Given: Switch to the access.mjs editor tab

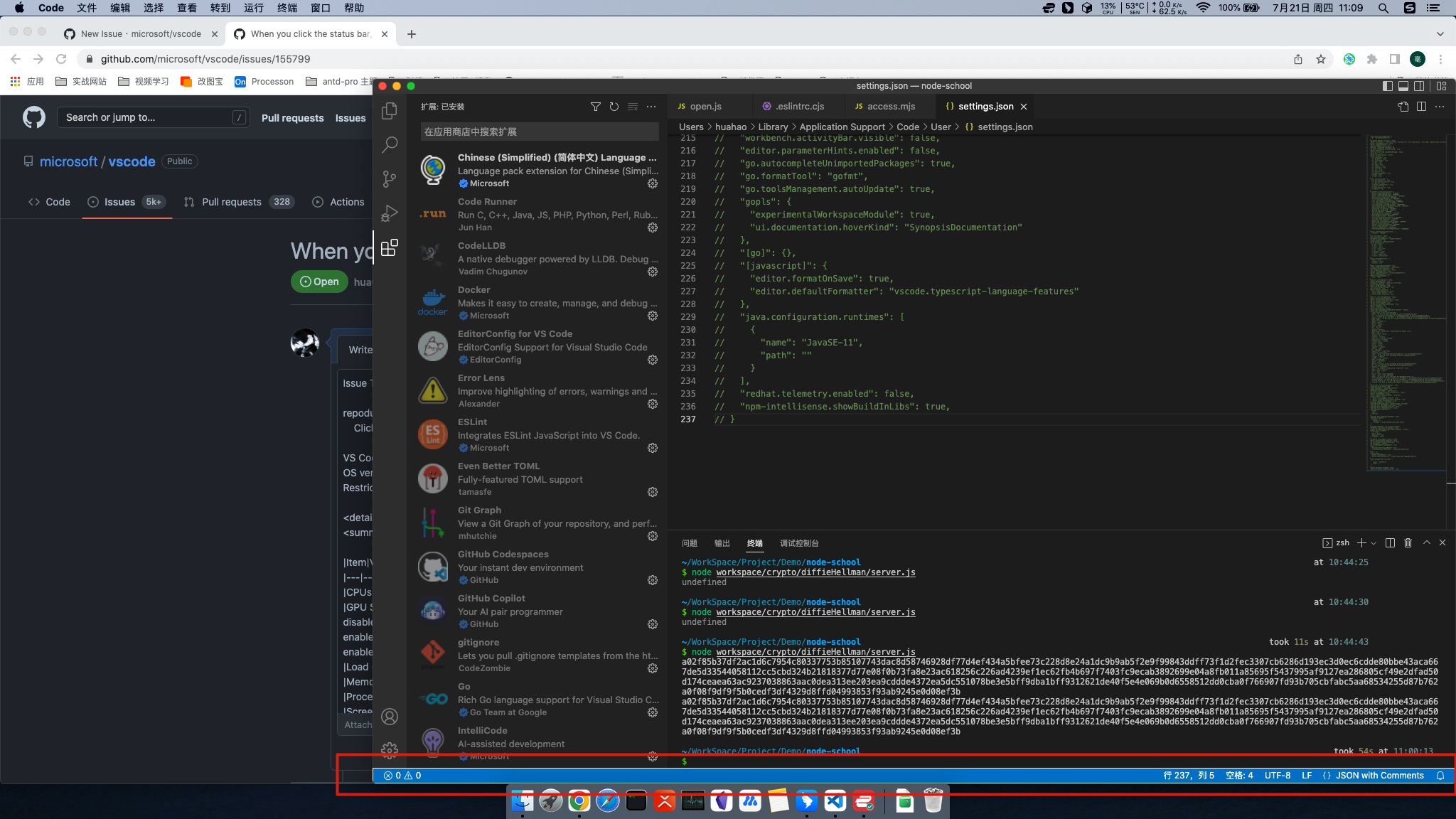Looking at the screenshot, I should (889, 106).
